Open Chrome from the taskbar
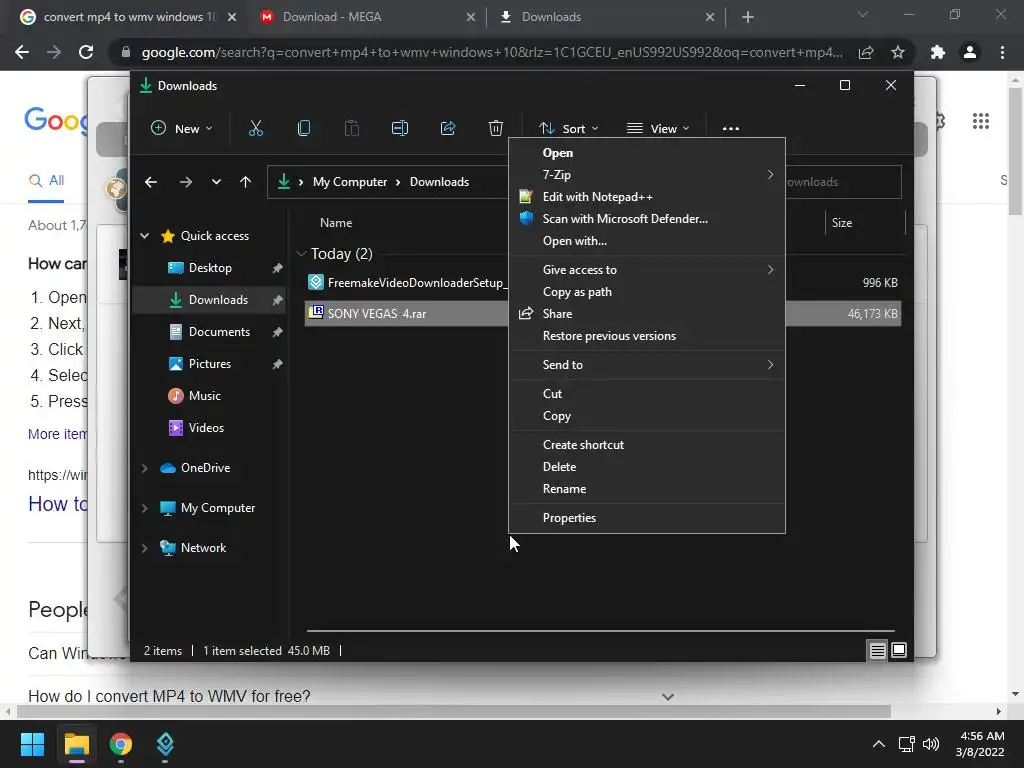 121,744
